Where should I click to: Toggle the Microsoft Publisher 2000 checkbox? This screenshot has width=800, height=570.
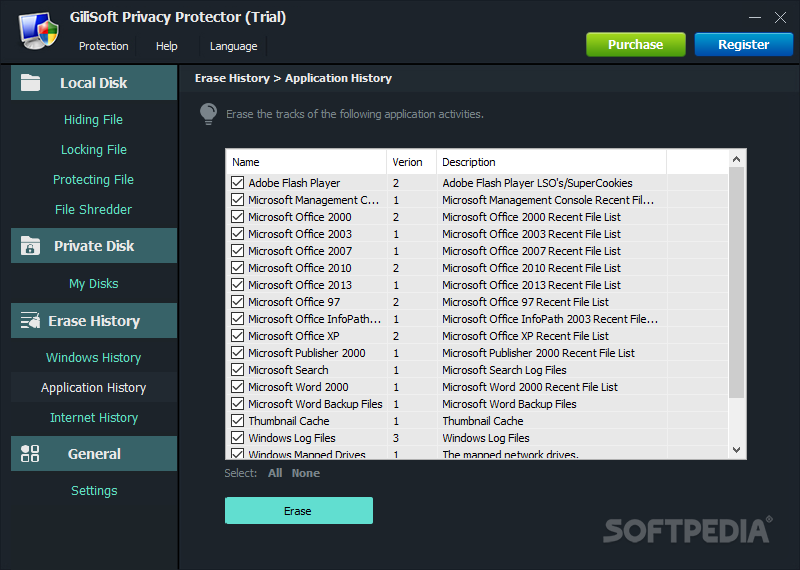point(237,353)
